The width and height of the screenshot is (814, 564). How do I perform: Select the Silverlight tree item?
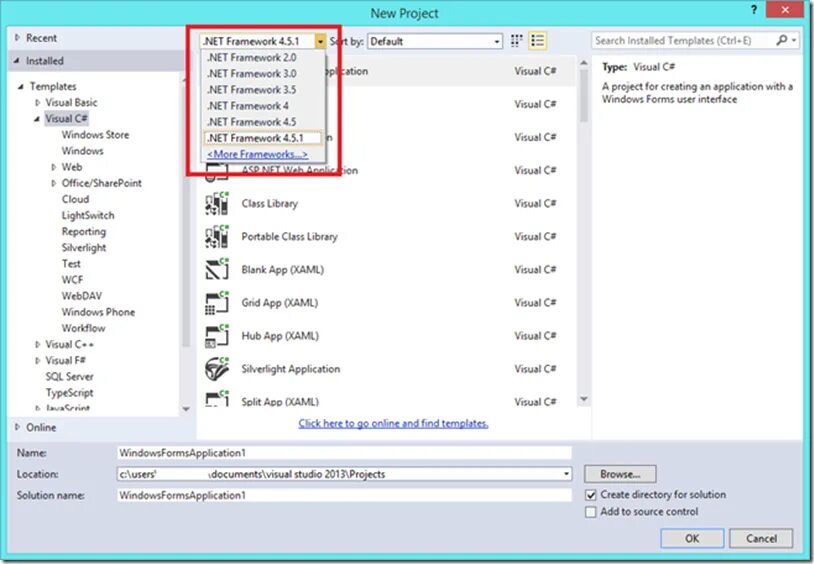tap(84, 247)
